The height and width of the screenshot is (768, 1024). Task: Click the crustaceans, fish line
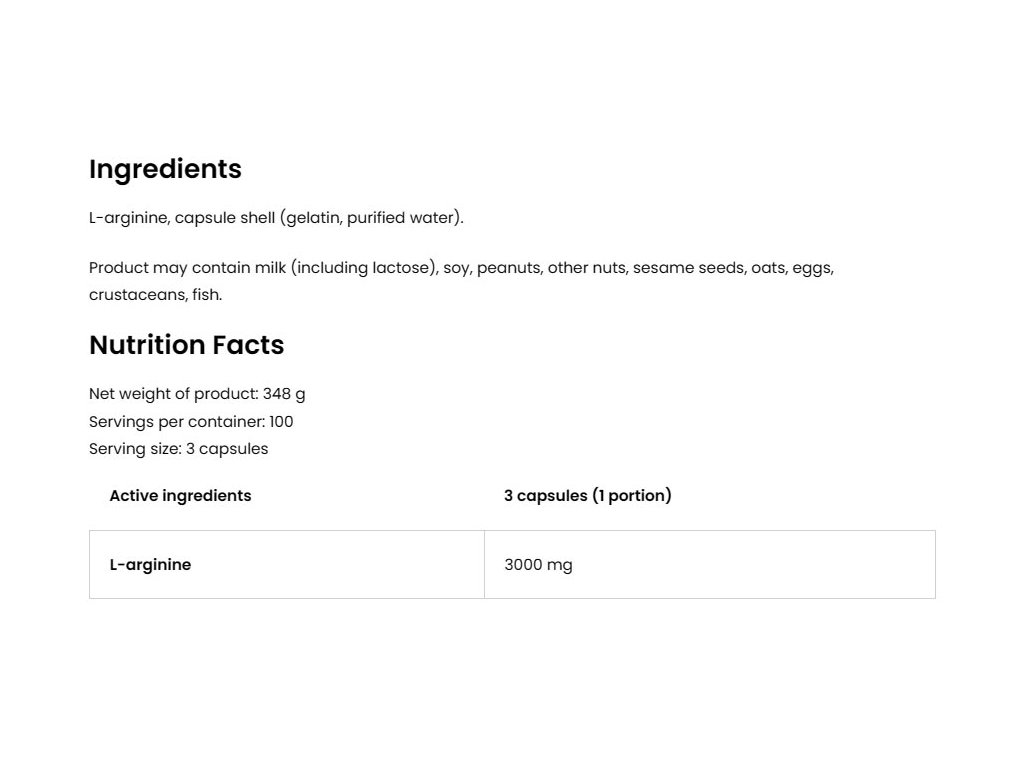[x=155, y=295]
